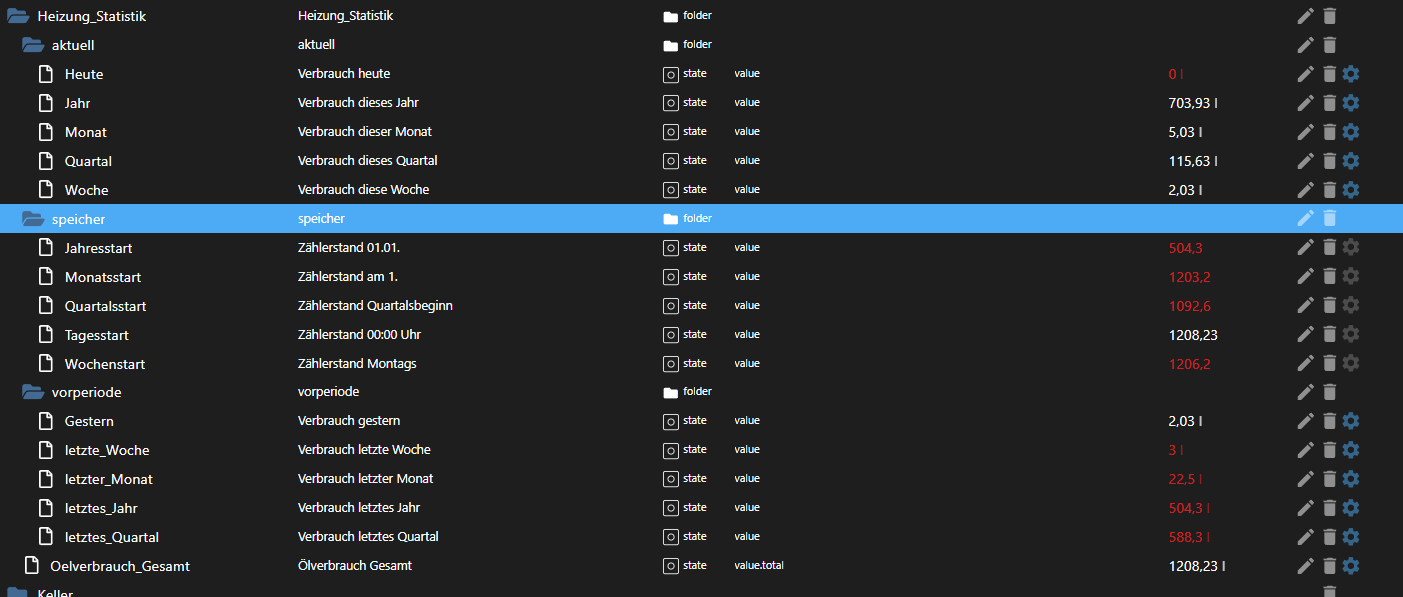Click the name 'Verbrauch dieses Quartal'
Viewport: 1403px width, 597px height.
[x=368, y=161]
